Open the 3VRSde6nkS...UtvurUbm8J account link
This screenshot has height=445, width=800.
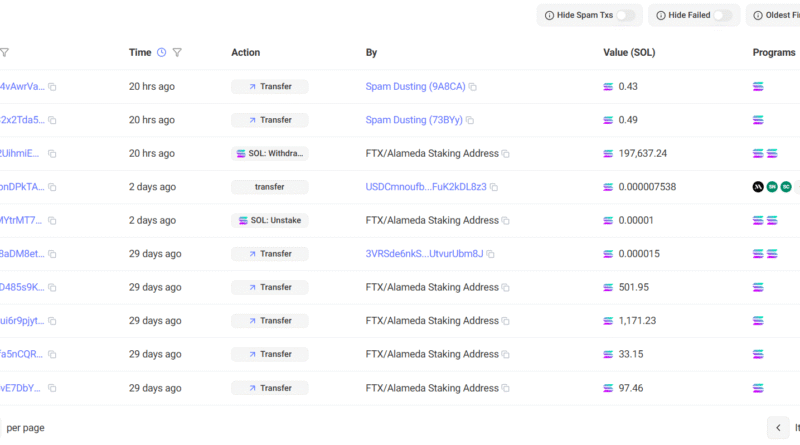424,254
